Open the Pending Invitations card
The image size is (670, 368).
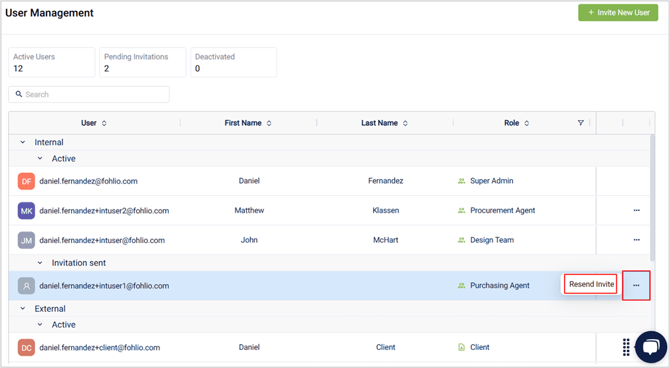pos(143,62)
